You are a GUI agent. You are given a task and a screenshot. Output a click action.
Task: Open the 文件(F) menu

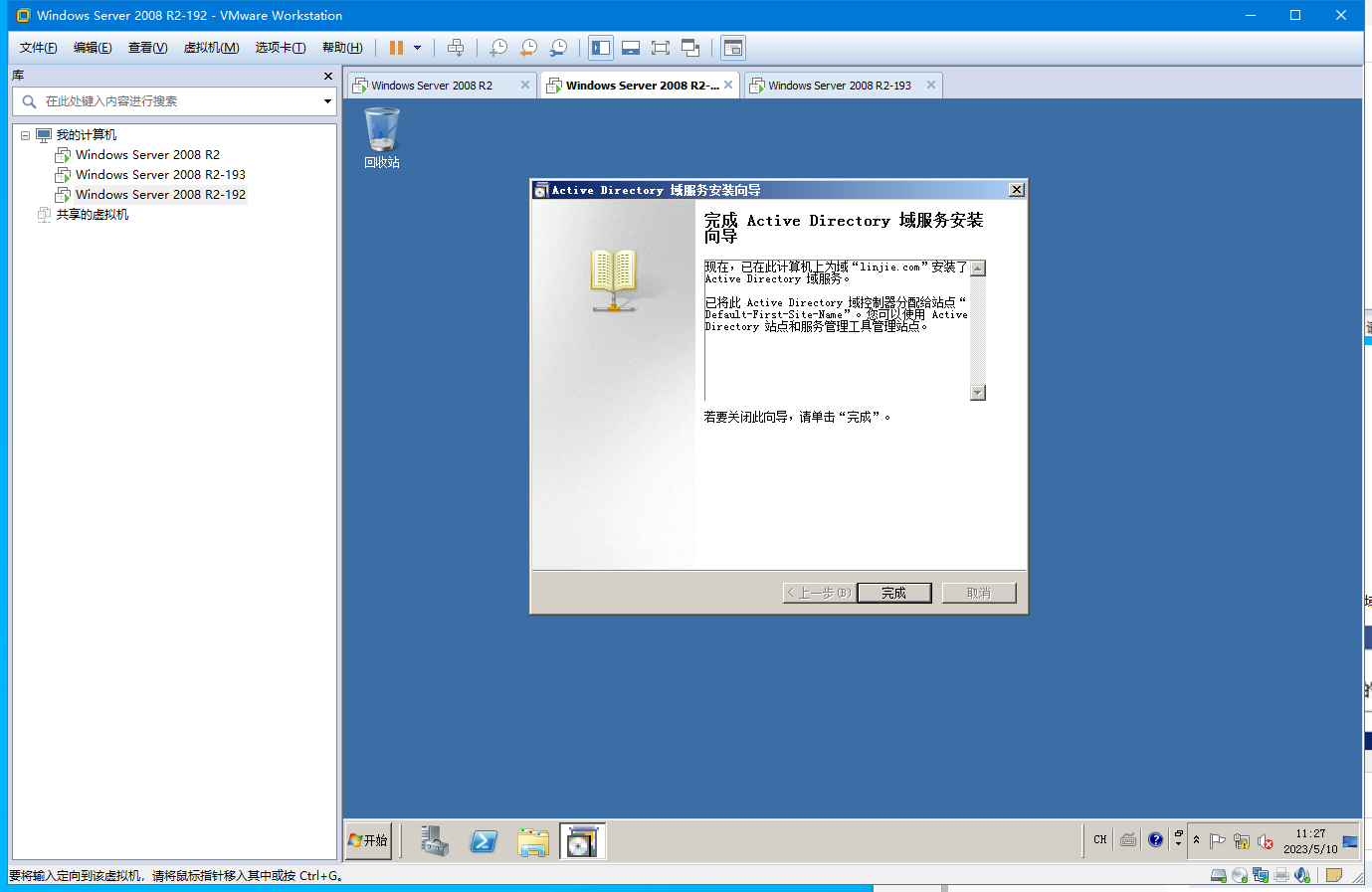39,48
